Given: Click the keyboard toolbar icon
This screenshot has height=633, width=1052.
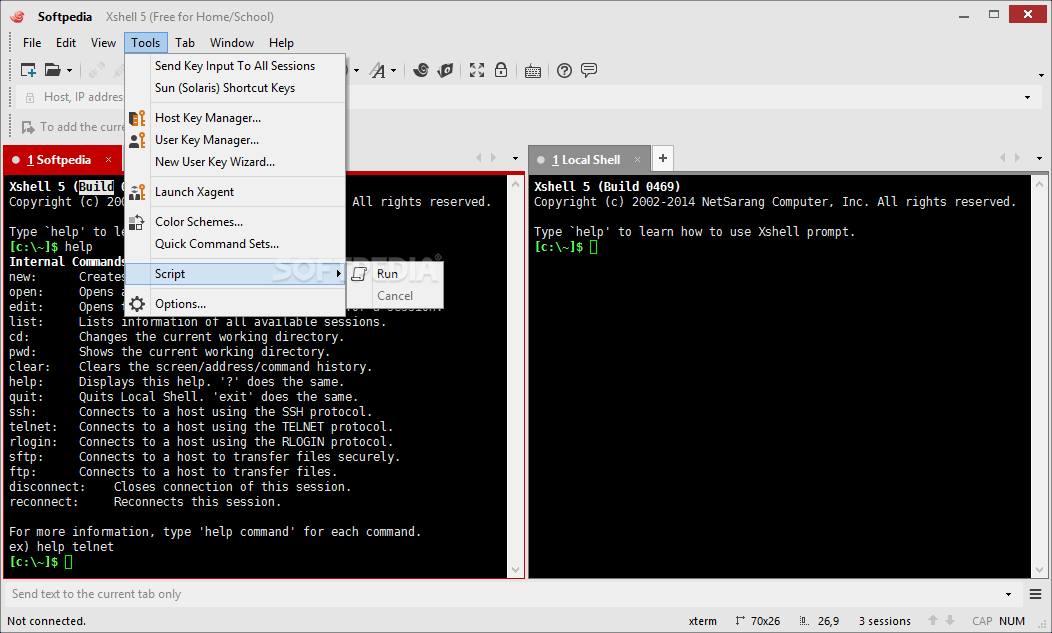Looking at the screenshot, I should tap(533, 70).
